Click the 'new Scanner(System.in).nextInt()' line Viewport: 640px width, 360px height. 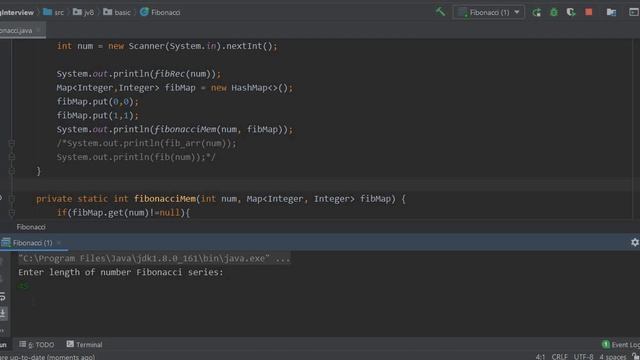(x=167, y=46)
